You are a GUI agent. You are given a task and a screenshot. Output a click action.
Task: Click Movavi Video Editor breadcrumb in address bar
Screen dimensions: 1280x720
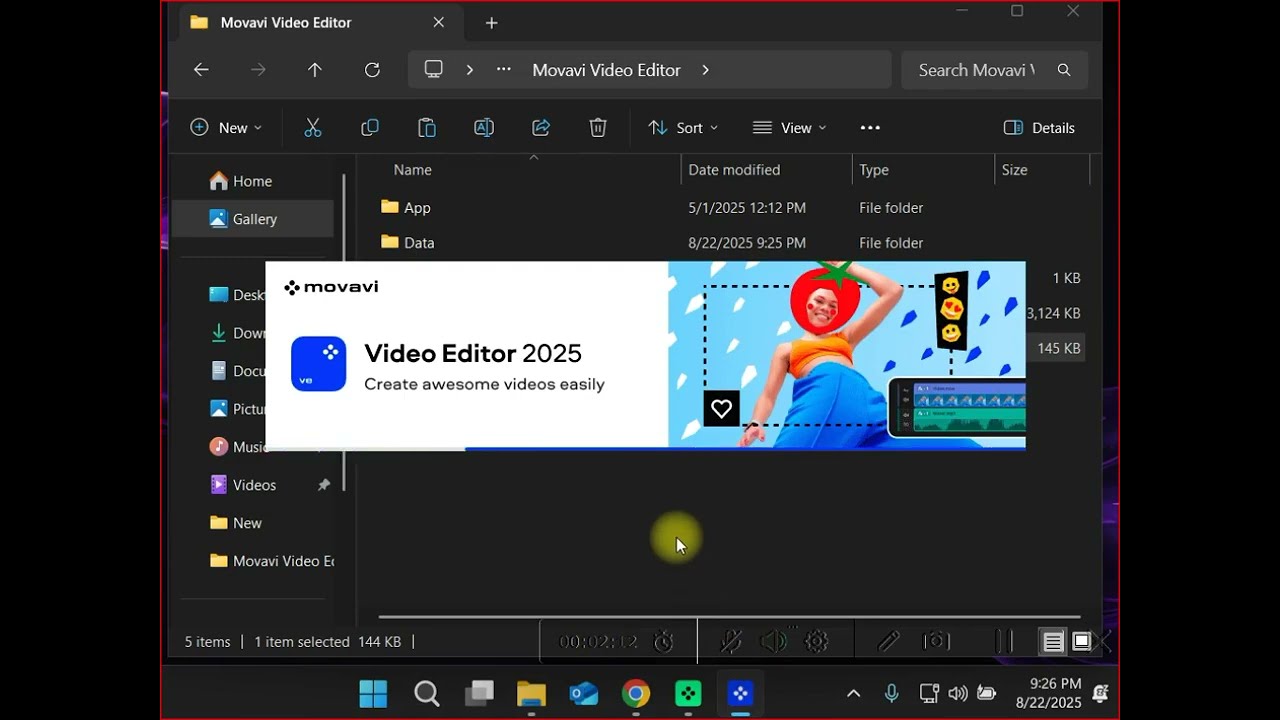606,70
